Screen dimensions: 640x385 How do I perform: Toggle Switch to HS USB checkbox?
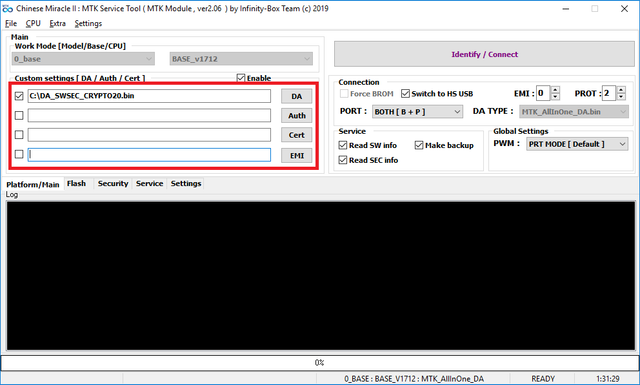coord(405,93)
